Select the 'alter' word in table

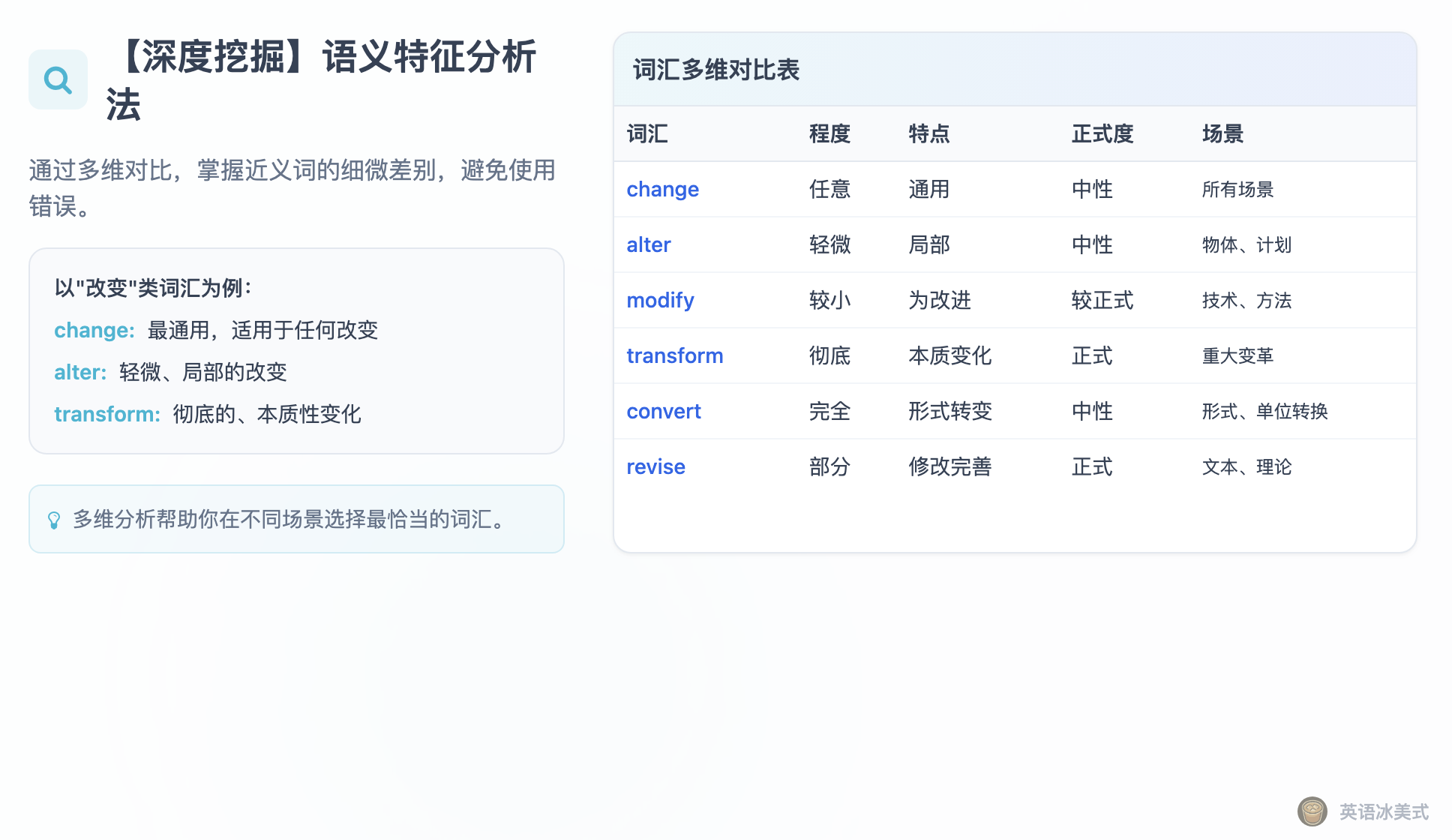648,244
